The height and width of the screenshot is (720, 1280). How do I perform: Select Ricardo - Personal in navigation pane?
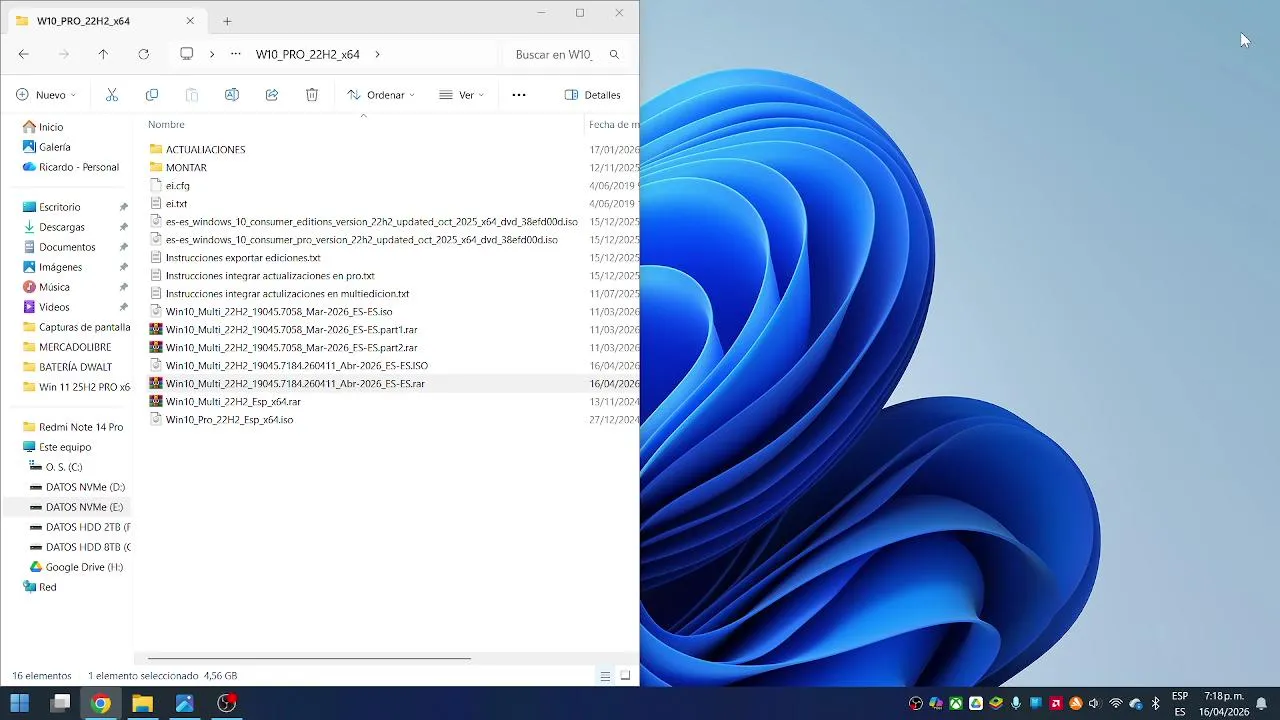(79, 167)
